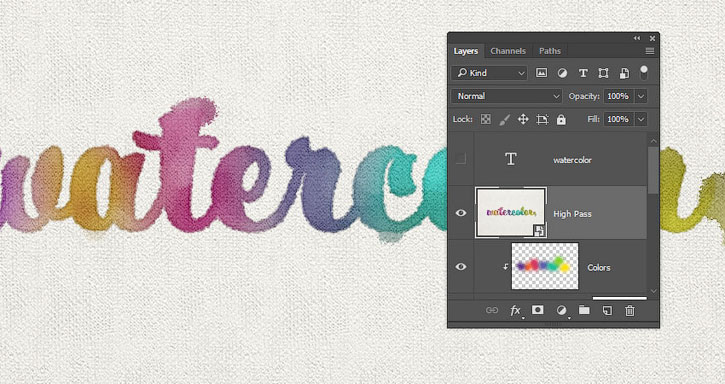Lock layer position
Image resolution: width=725 pixels, height=384 pixels.
tap(523, 119)
